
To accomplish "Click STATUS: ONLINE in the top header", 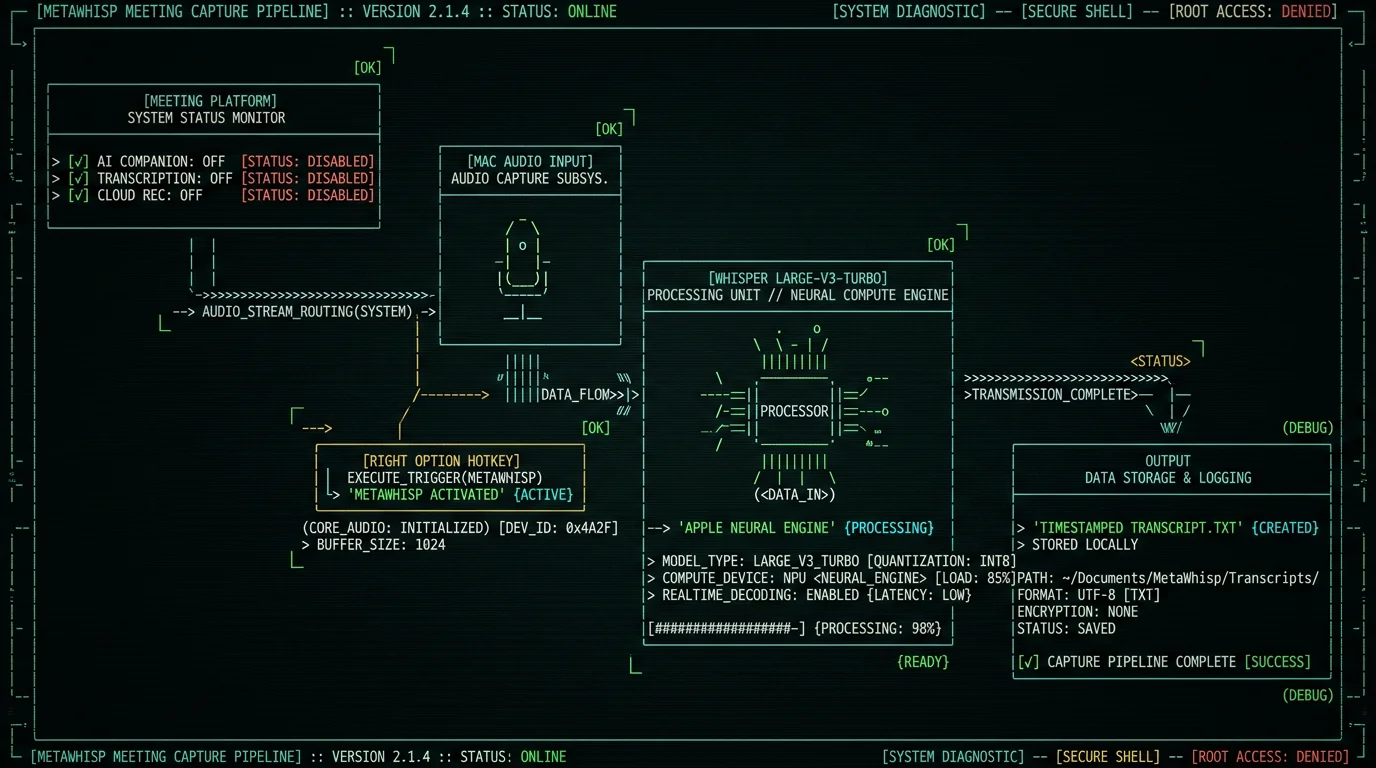I will 557,12.
